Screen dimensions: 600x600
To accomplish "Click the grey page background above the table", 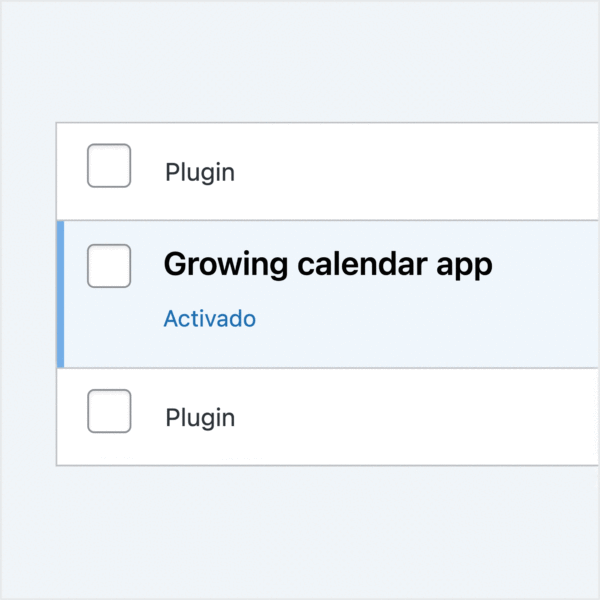I will coord(300,60).
